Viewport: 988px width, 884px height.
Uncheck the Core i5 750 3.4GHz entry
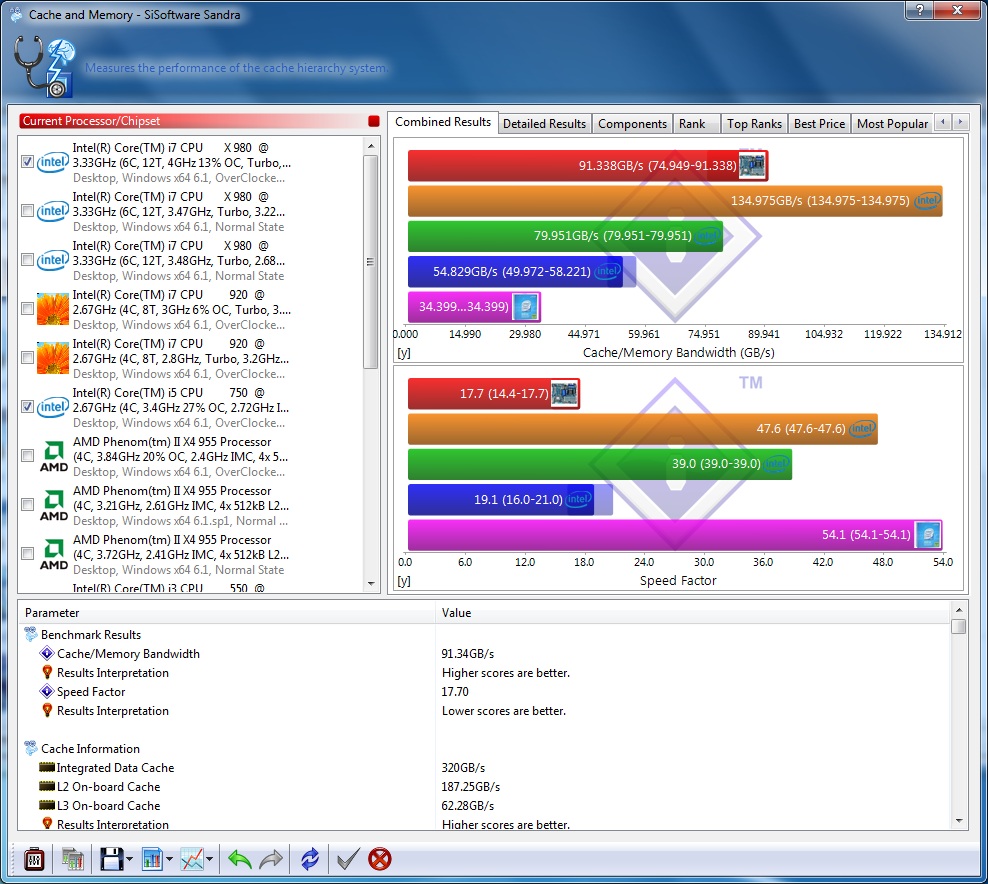(x=27, y=407)
